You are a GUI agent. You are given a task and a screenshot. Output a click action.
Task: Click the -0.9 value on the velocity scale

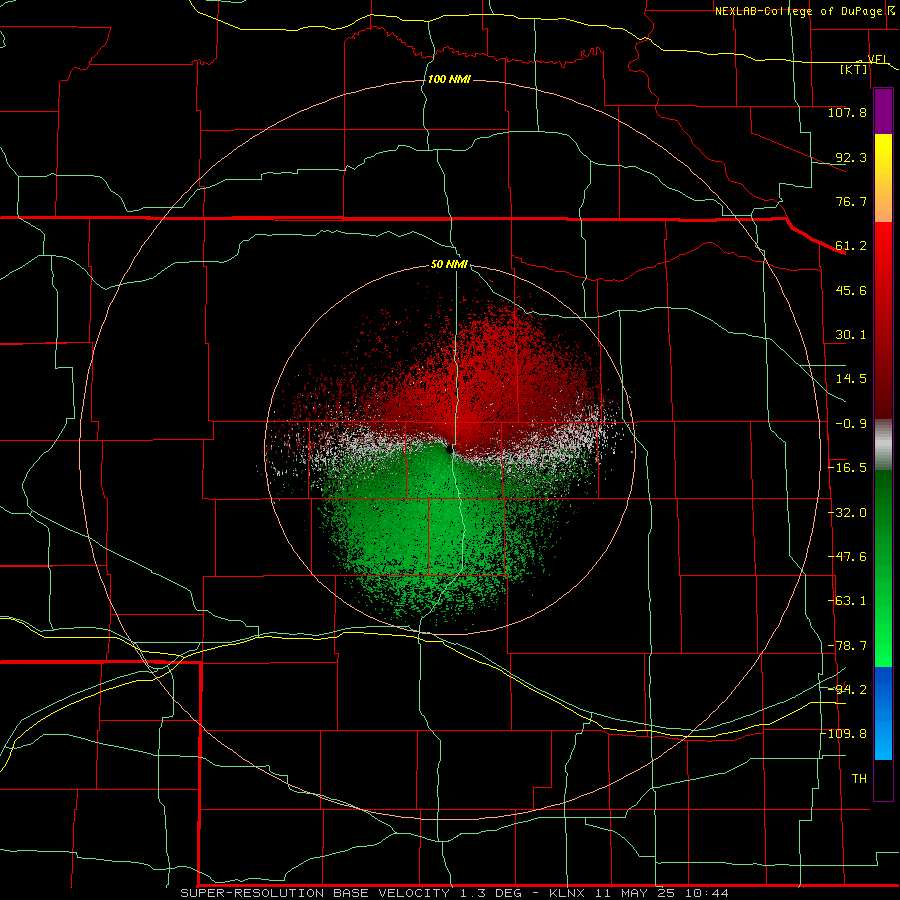(851, 424)
